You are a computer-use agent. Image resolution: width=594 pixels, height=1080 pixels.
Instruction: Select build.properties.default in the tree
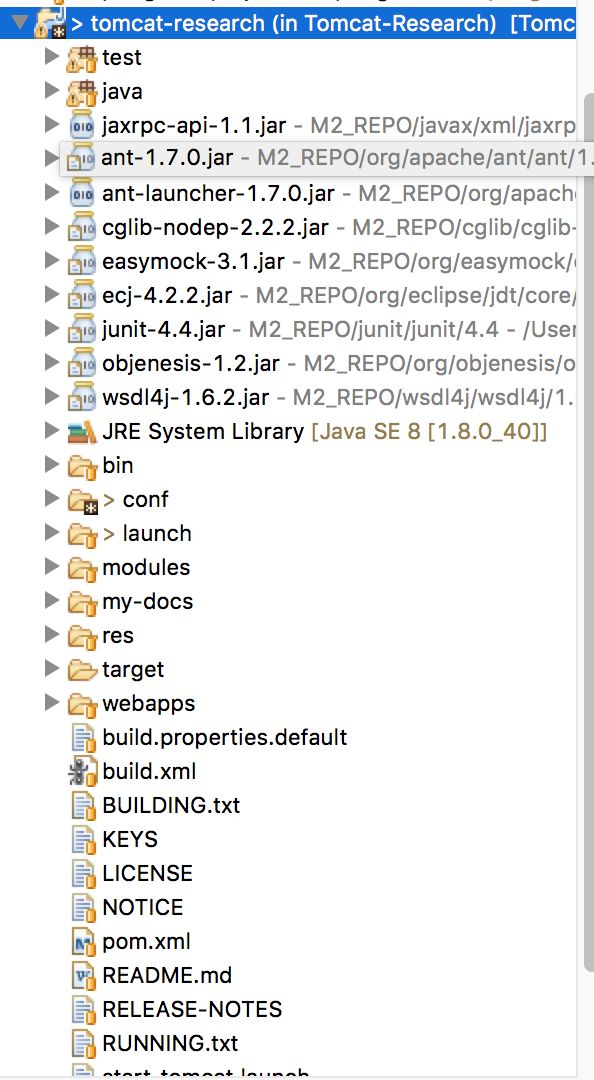pos(225,738)
